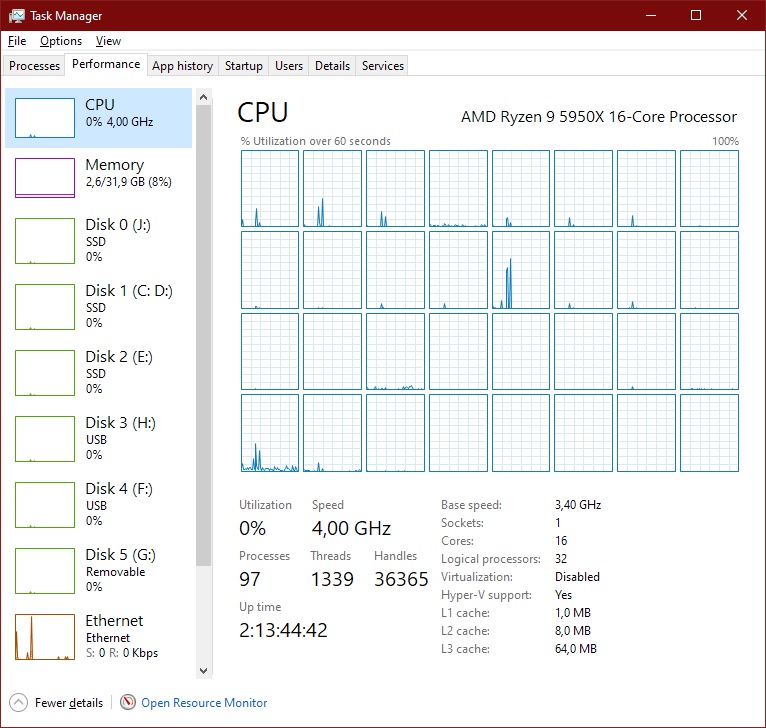Click the Hyper-V support Yes value

pyautogui.click(x=563, y=595)
